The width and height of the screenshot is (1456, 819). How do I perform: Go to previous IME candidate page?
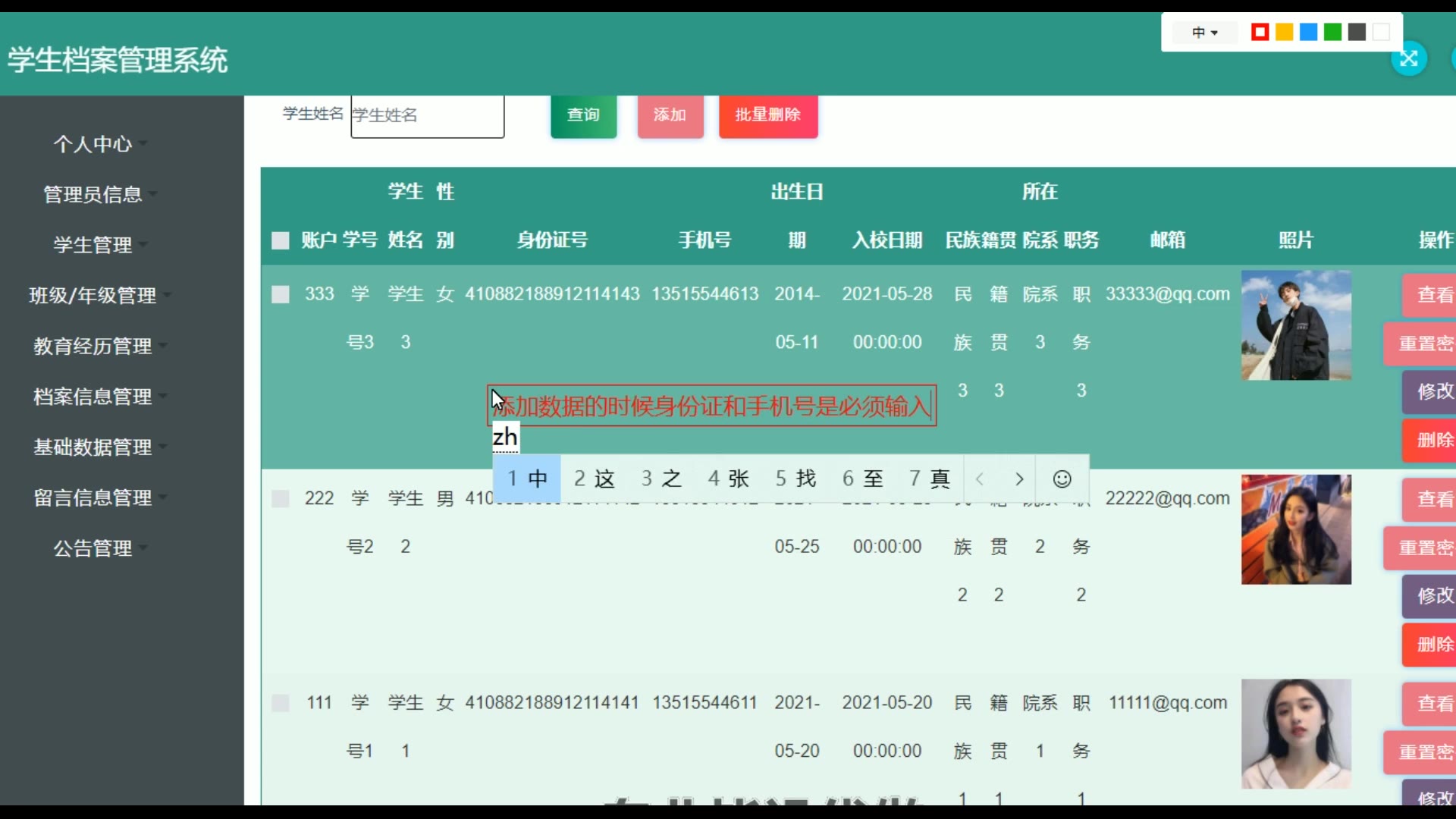click(x=980, y=479)
